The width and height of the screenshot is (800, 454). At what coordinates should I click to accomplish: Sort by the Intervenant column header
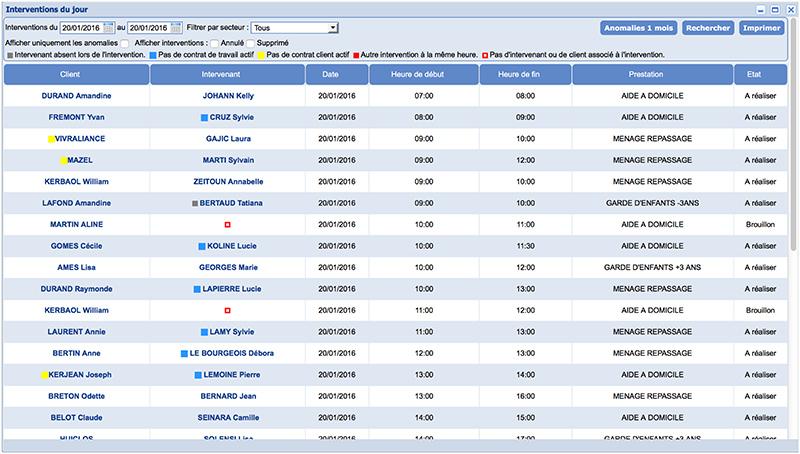coord(228,74)
